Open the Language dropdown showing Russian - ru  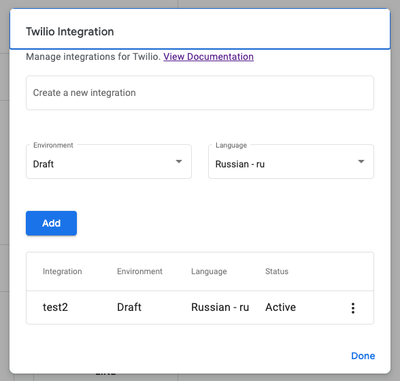click(x=291, y=162)
